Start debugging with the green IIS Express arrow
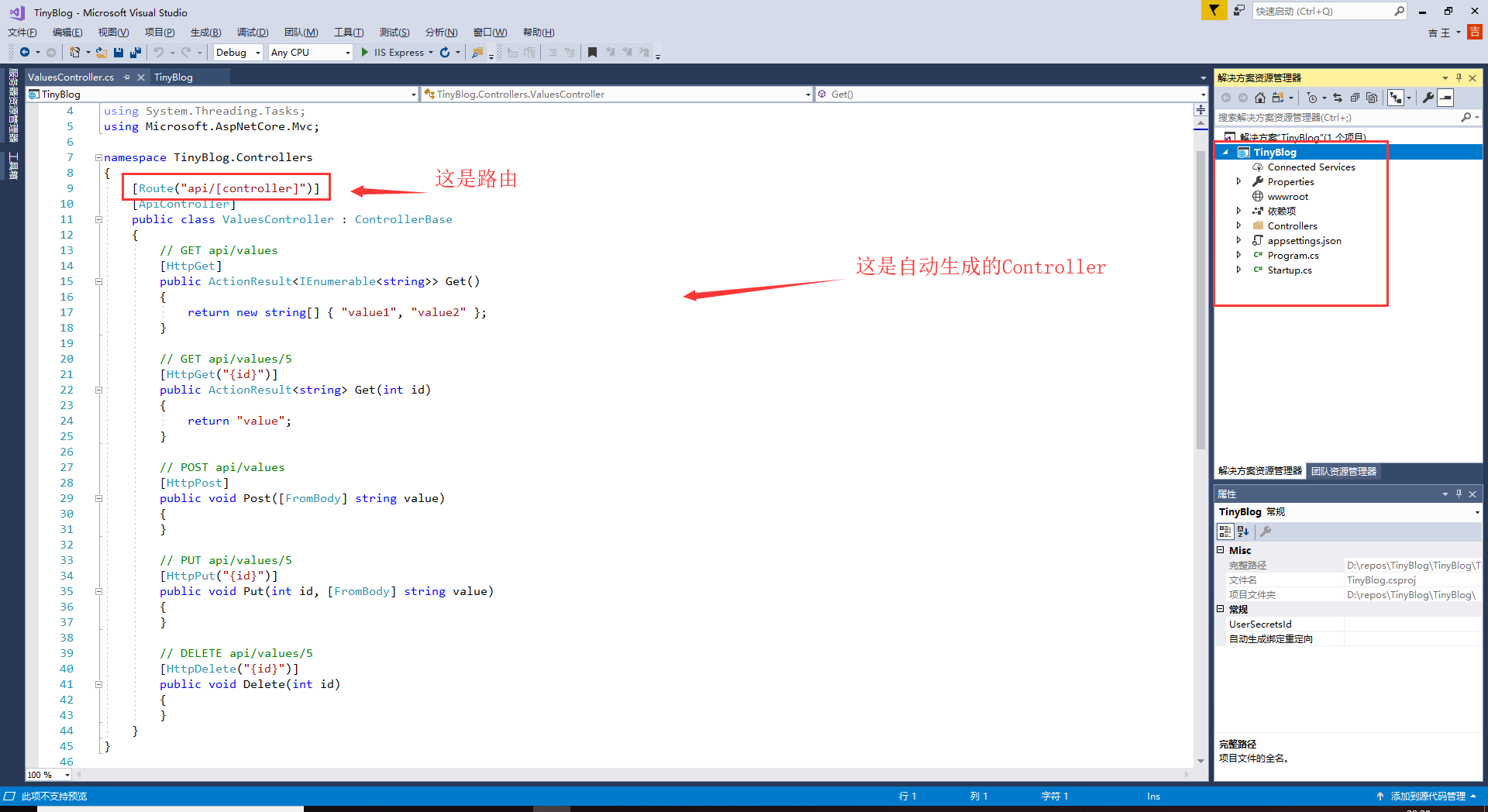The image size is (1488, 812). point(365,53)
